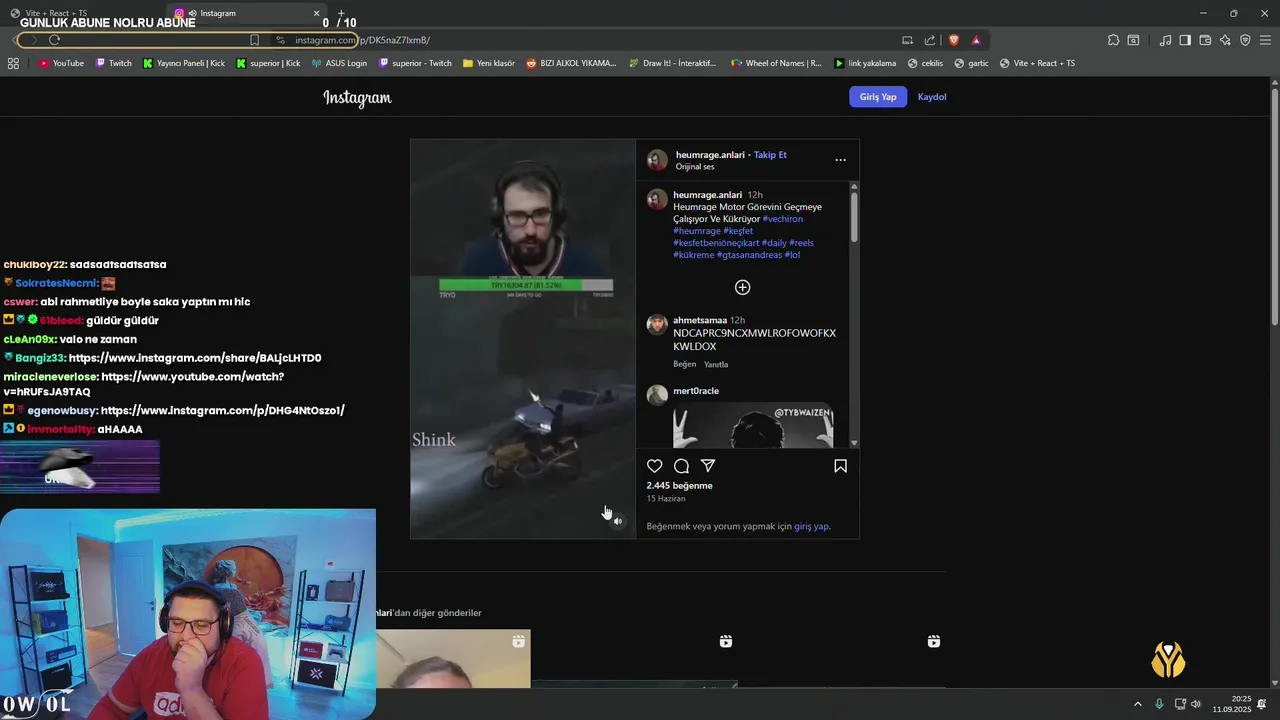Click the #vechiron hashtag

[782, 219]
